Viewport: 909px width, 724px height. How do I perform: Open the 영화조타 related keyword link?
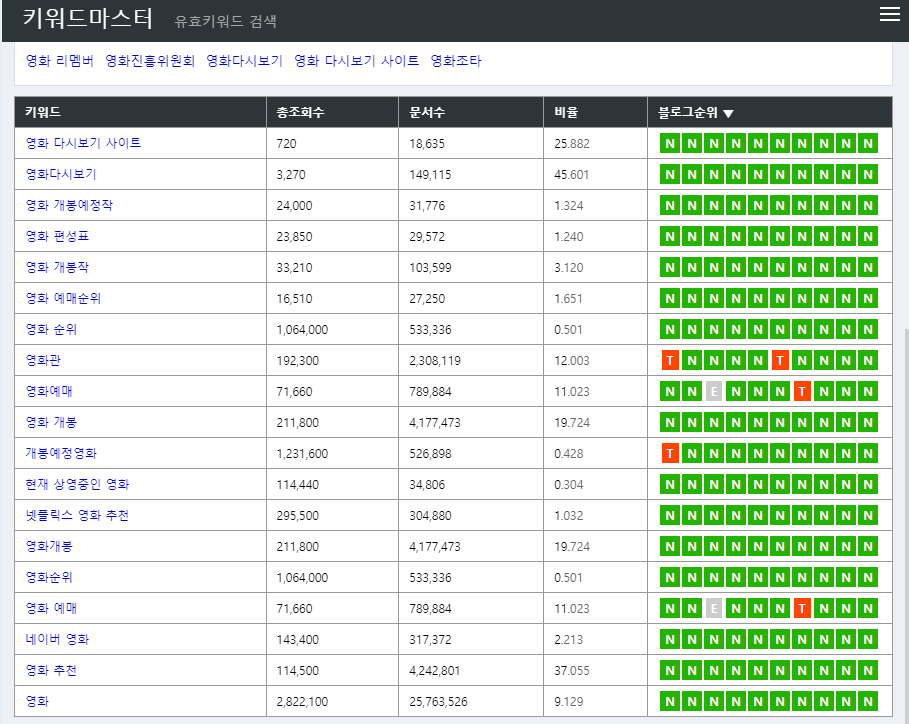(456, 61)
